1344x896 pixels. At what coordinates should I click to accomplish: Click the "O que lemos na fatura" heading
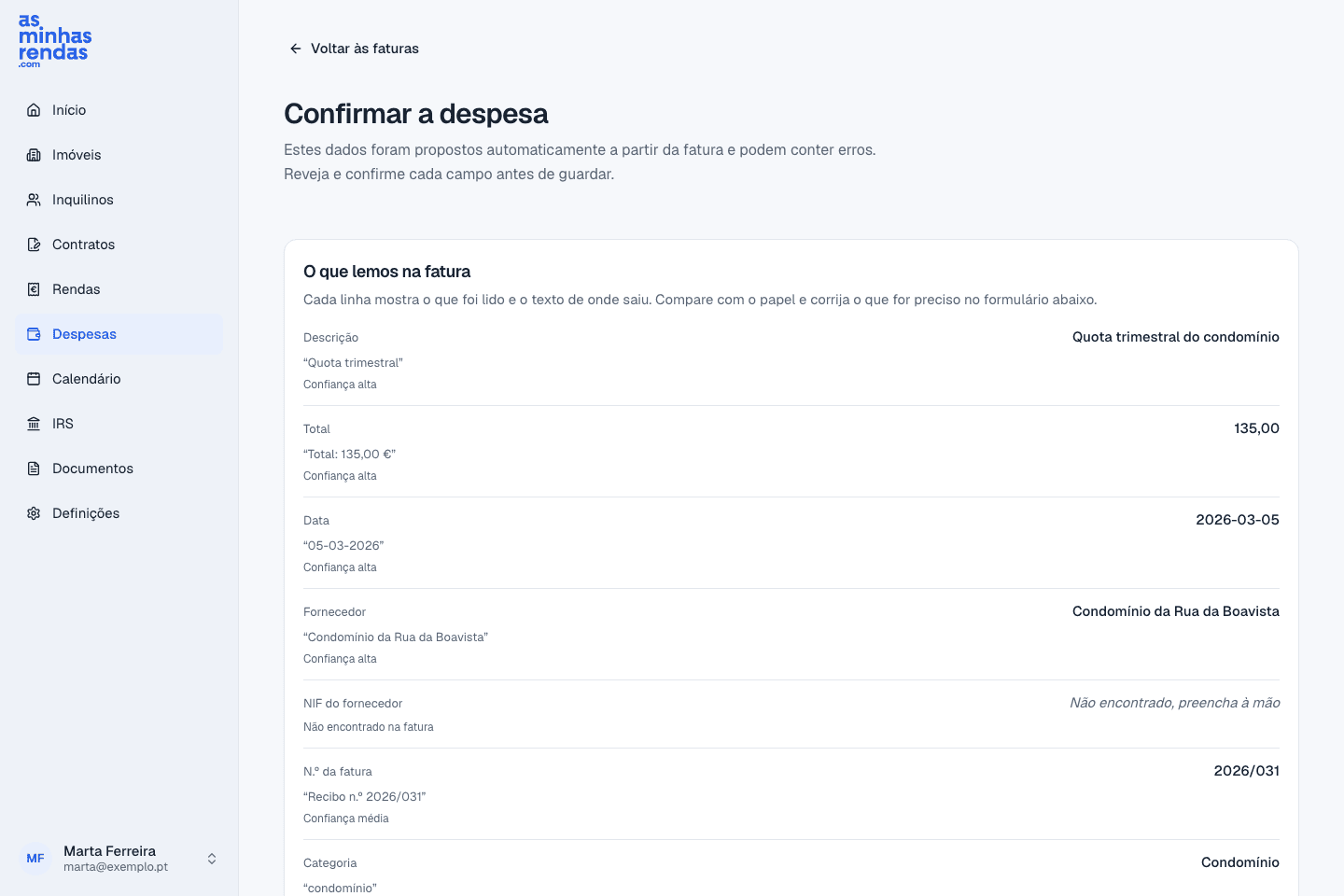(387, 272)
